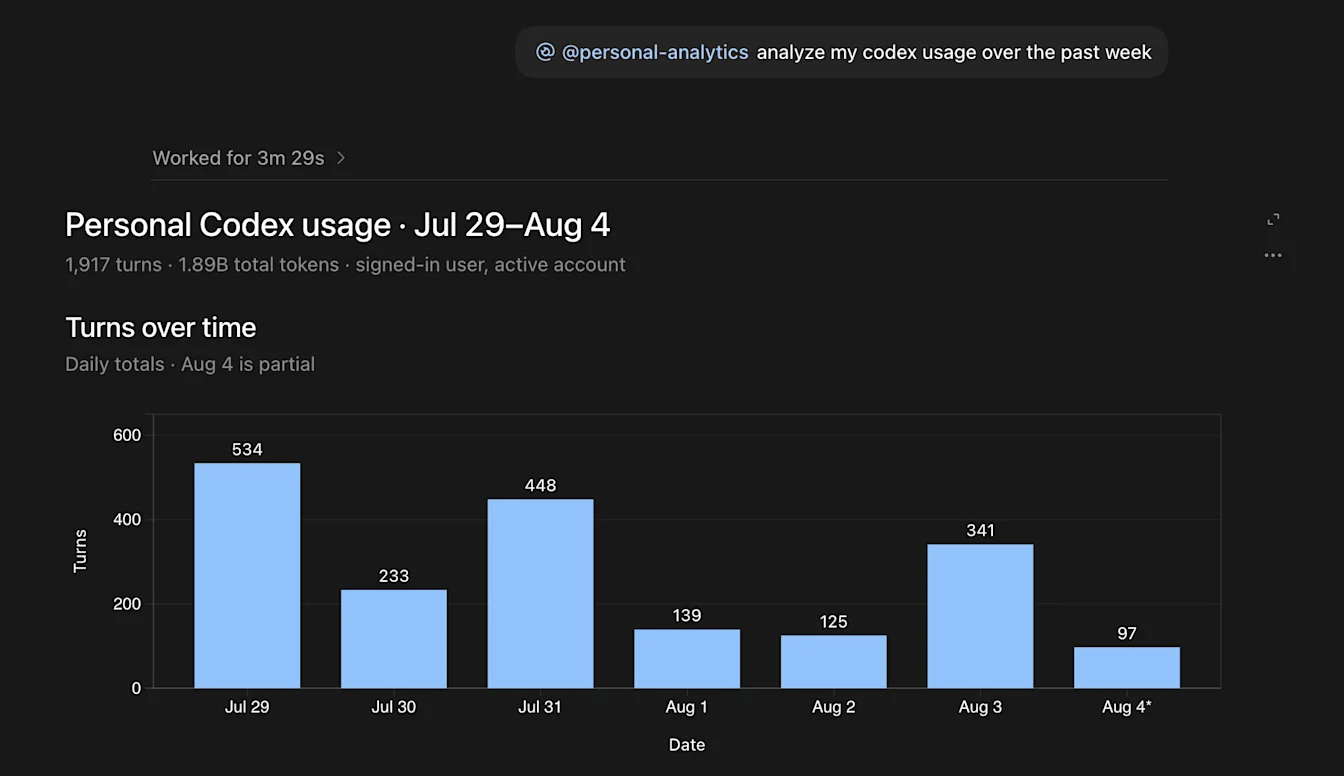This screenshot has width=1344, height=776.
Task: Open the three-dot more options menu
Action: pos(1273,255)
